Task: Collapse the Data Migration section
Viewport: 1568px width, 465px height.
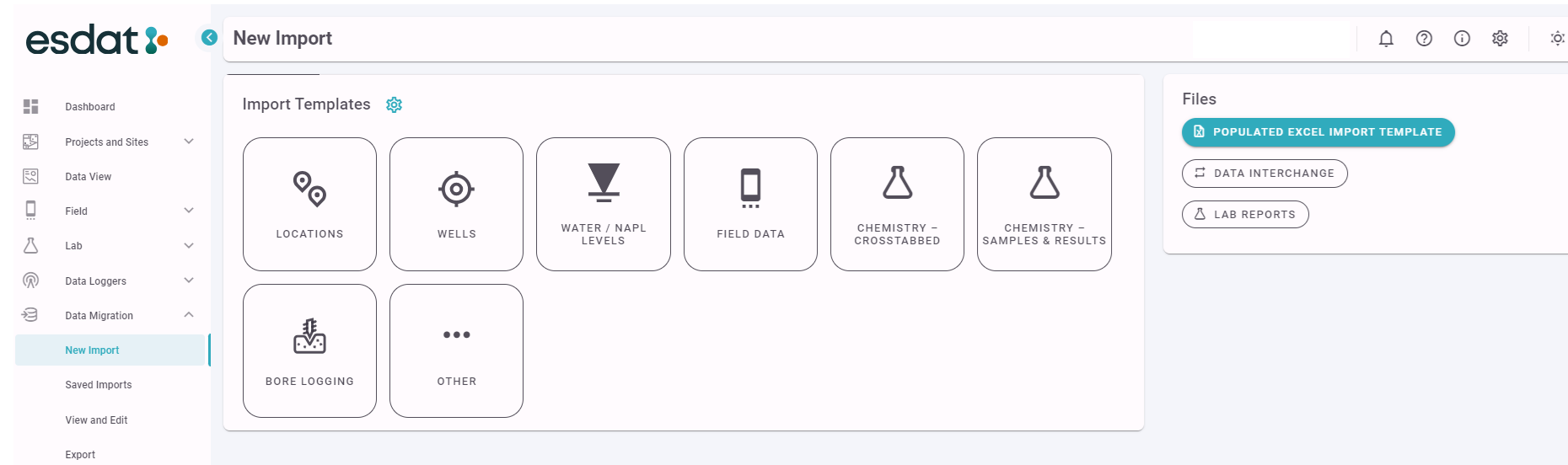Action: click(189, 315)
